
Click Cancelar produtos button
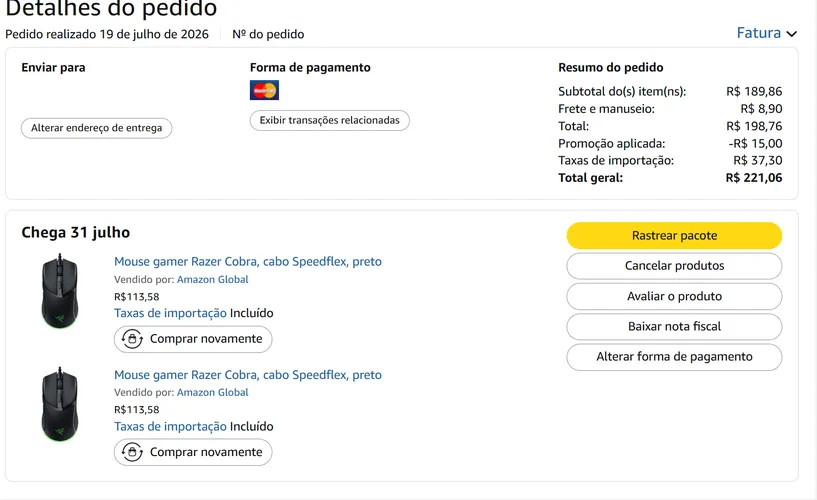(674, 266)
